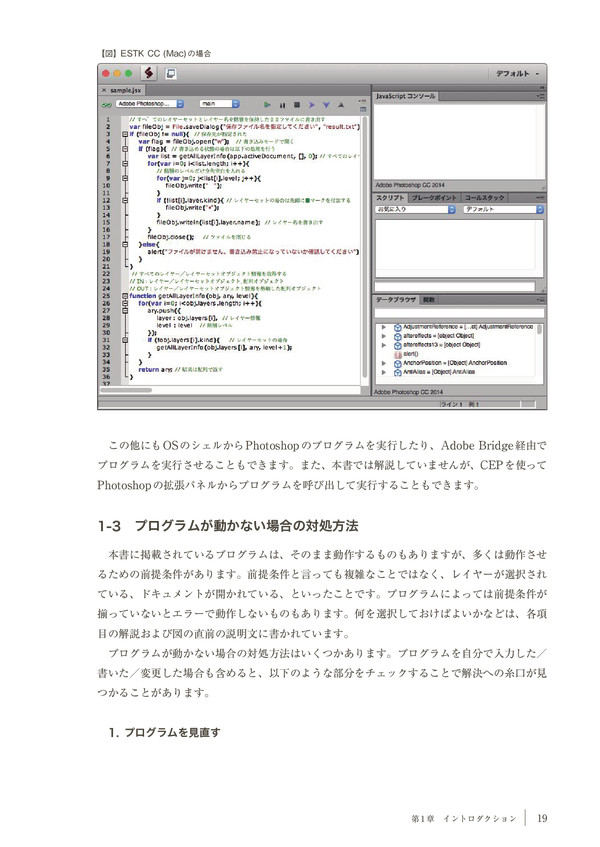This screenshot has width=600, height=847.
Task: Collapse code fold at line 3 if block
Action: [x=125, y=134]
